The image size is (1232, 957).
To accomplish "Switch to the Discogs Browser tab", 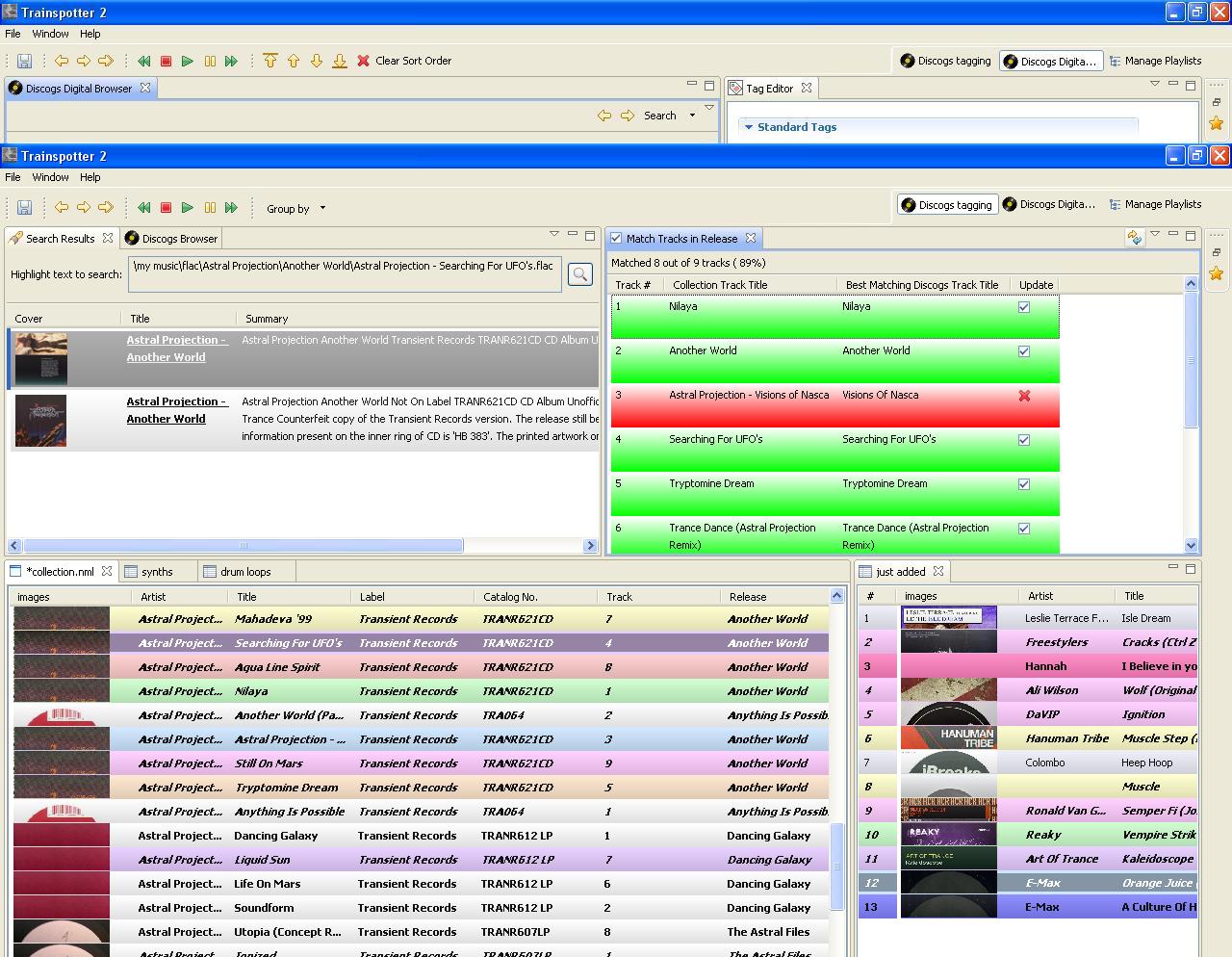I will click(x=179, y=239).
